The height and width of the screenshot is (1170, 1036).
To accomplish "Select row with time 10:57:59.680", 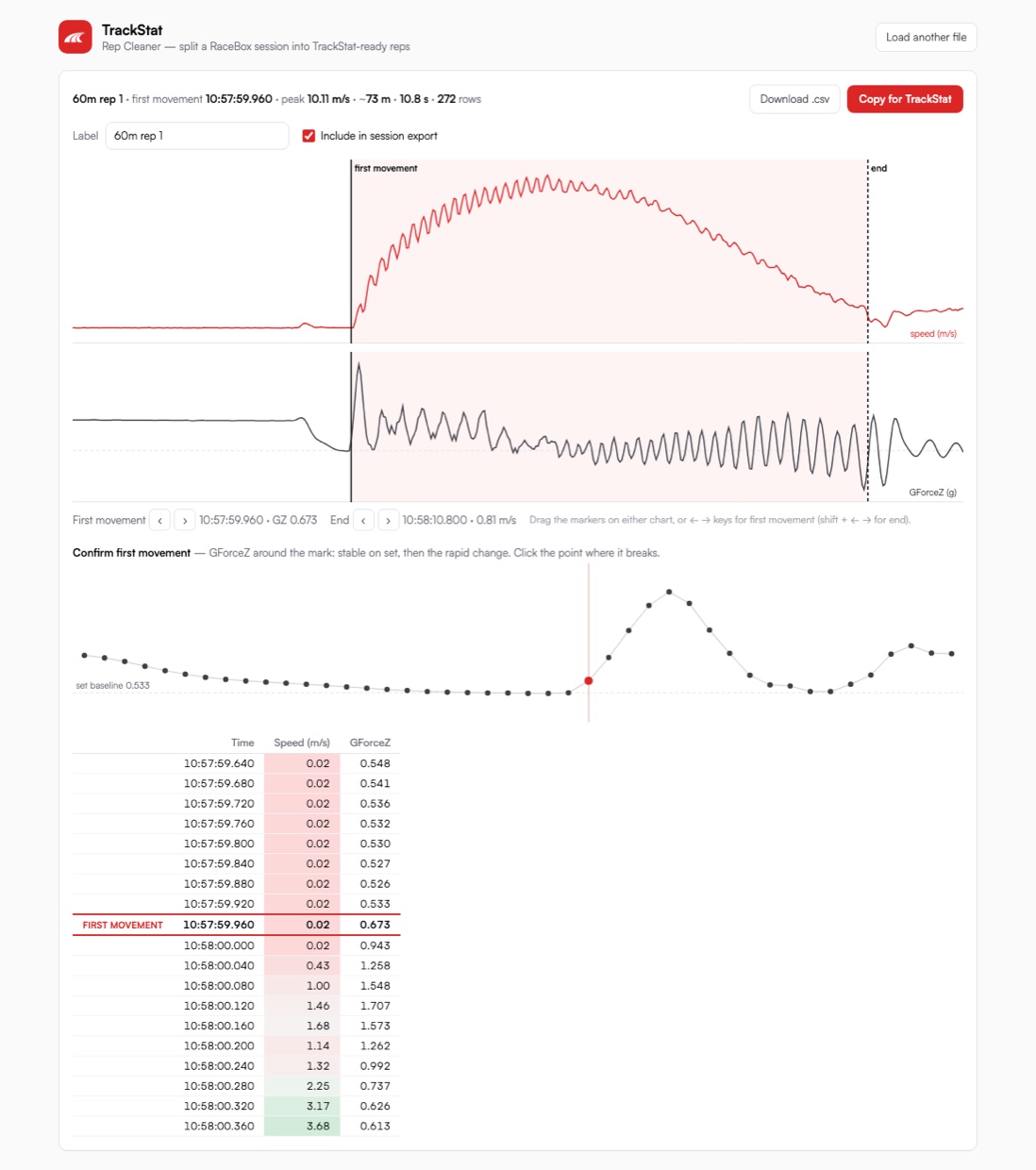I will point(236,783).
